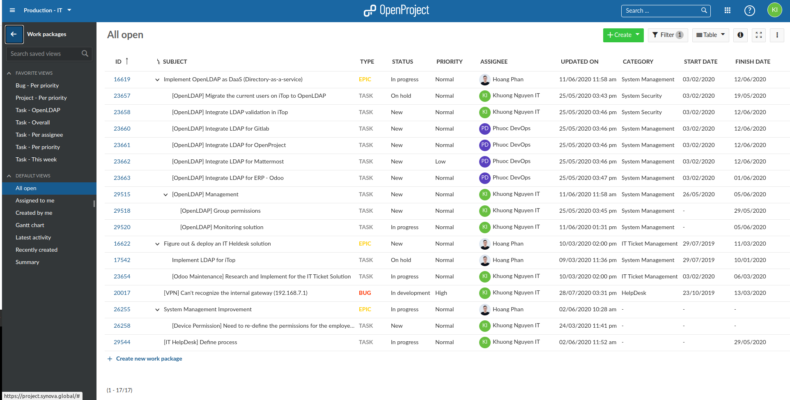Select Gantt chart in default views
Image resolution: width=790 pixels, height=400 pixels.
(x=33, y=225)
